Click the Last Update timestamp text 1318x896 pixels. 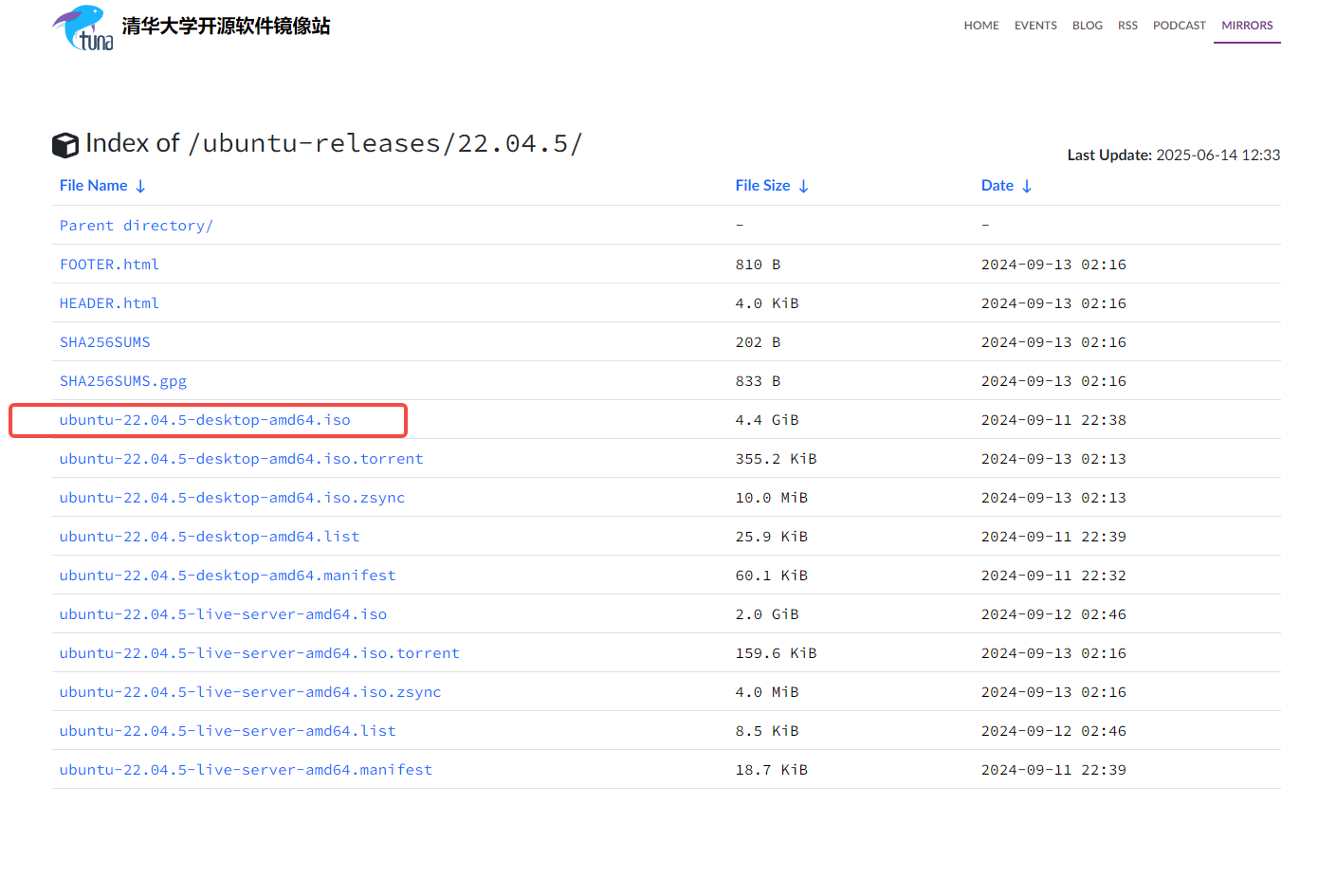click(1174, 155)
